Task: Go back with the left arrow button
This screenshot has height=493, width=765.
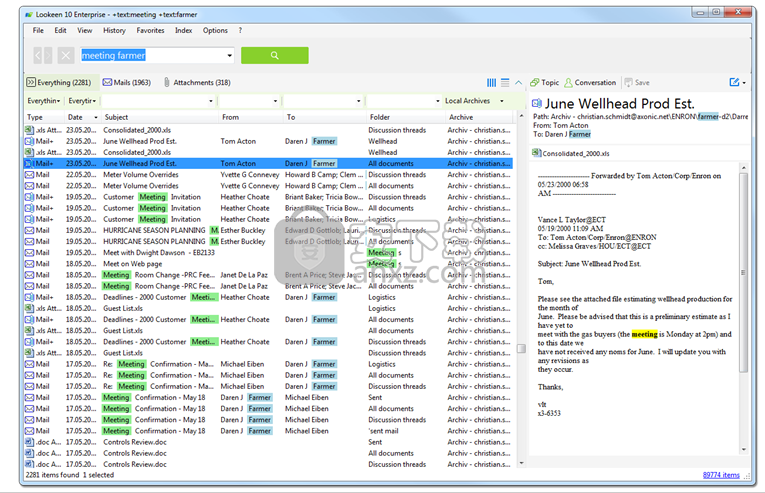Action: pyautogui.click(x=38, y=56)
